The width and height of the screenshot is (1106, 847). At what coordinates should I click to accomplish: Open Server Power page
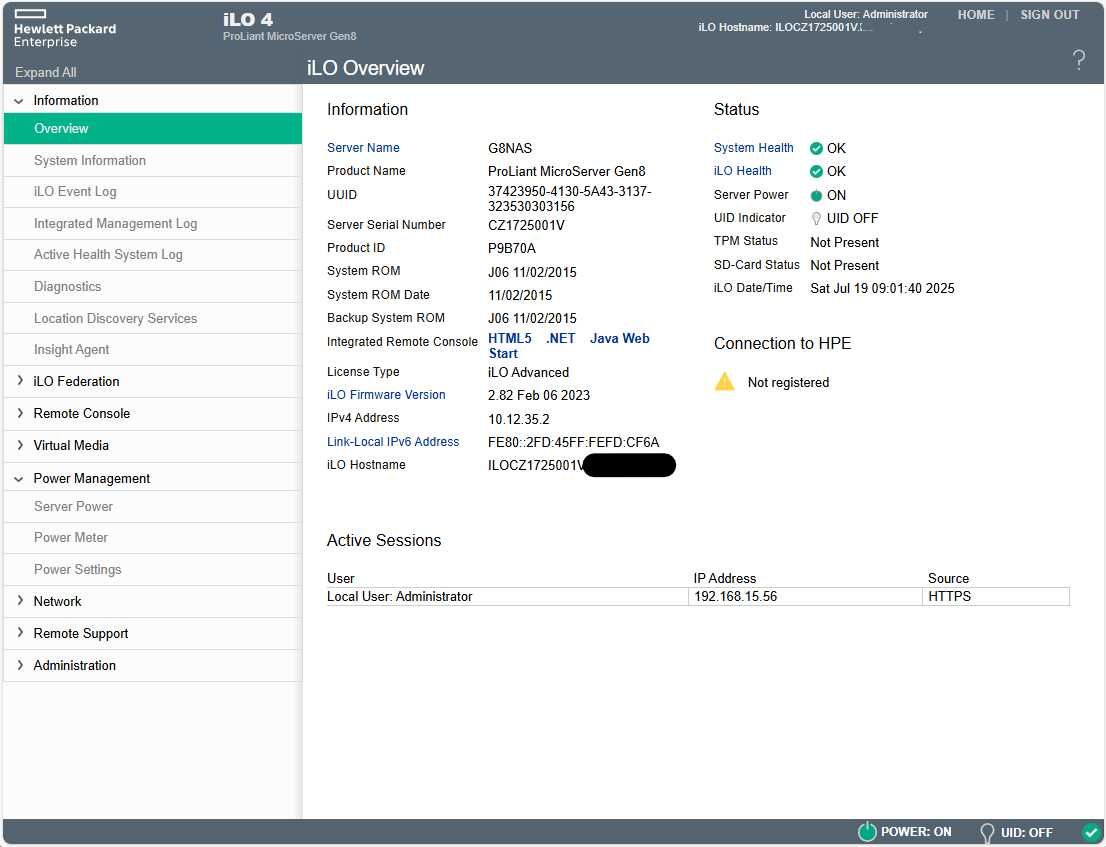pyautogui.click(x=152, y=506)
